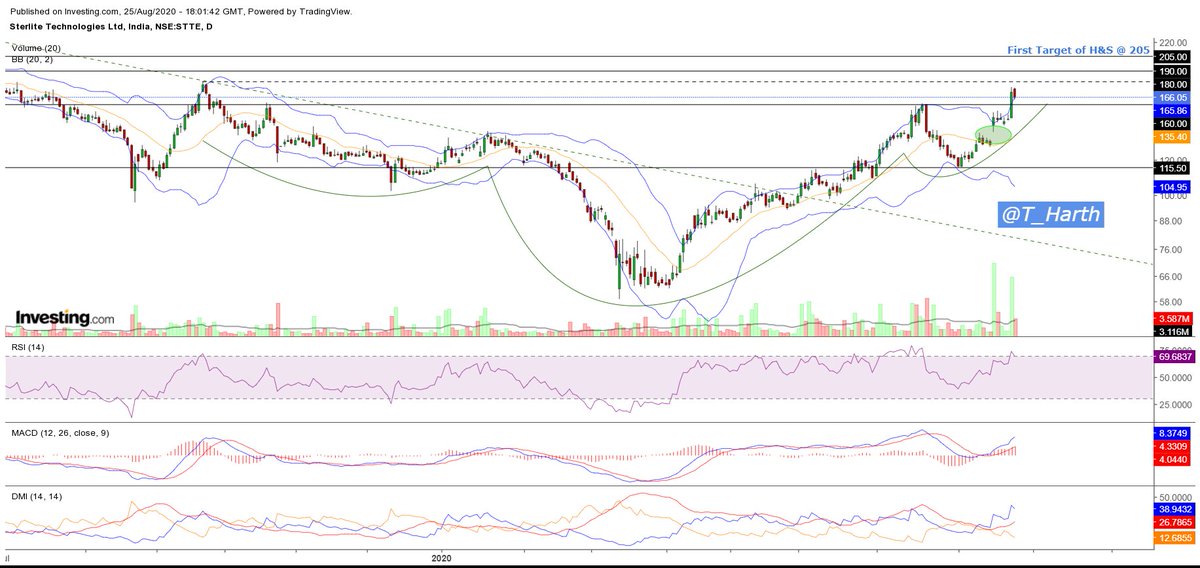1200x568 pixels.
Task: Click the orange 12.6855 DMI value tag
Action: pyautogui.click(x=1173, y=539)
